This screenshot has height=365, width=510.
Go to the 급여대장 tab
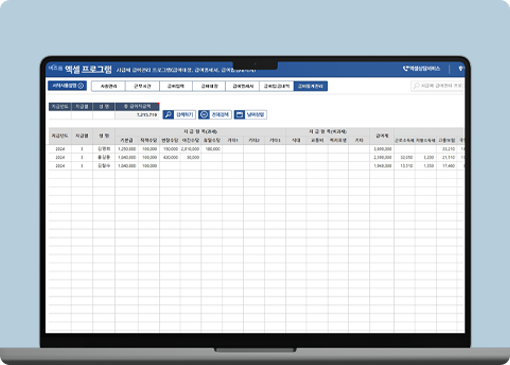coord(209,86)
